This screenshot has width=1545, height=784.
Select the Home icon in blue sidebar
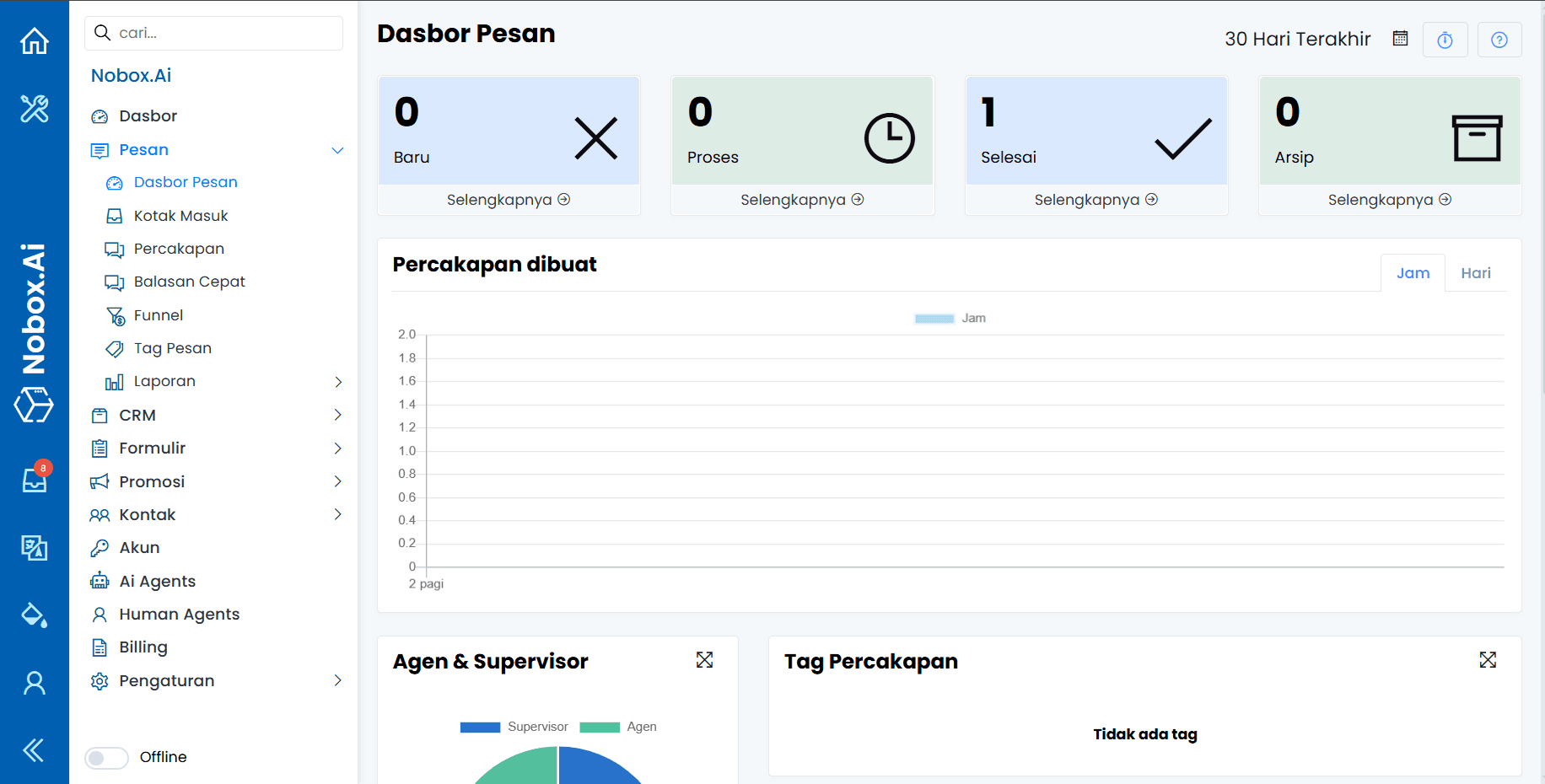click(34, 40)
